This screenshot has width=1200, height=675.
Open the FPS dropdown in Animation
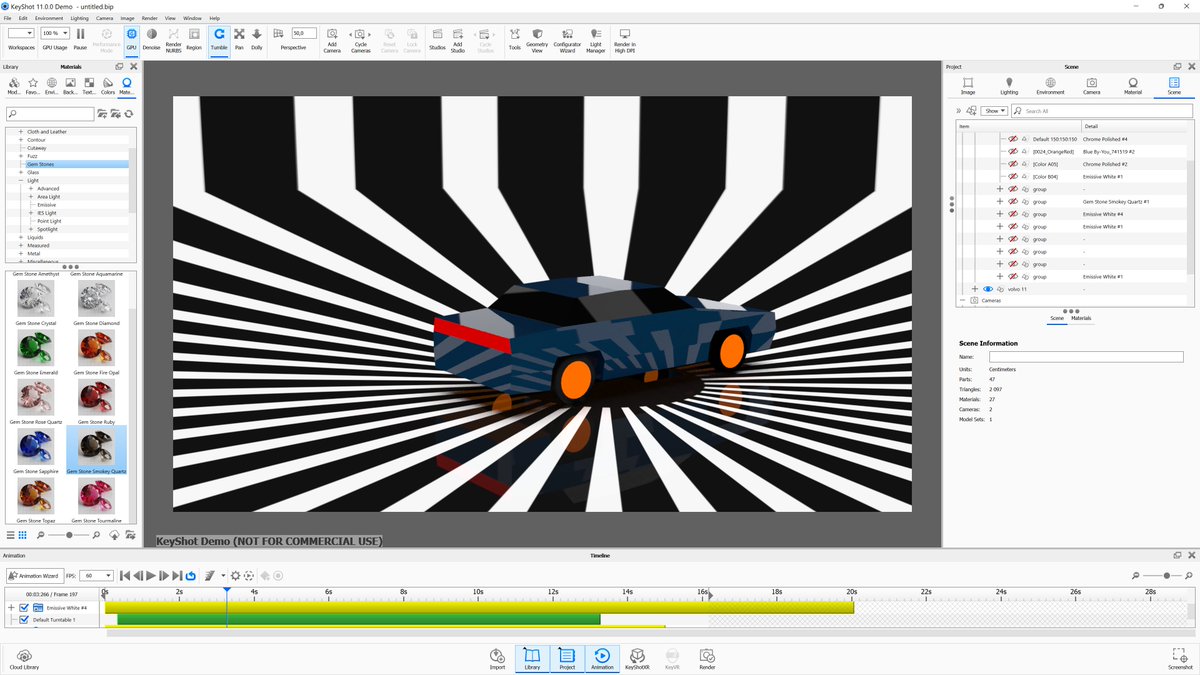97,575
